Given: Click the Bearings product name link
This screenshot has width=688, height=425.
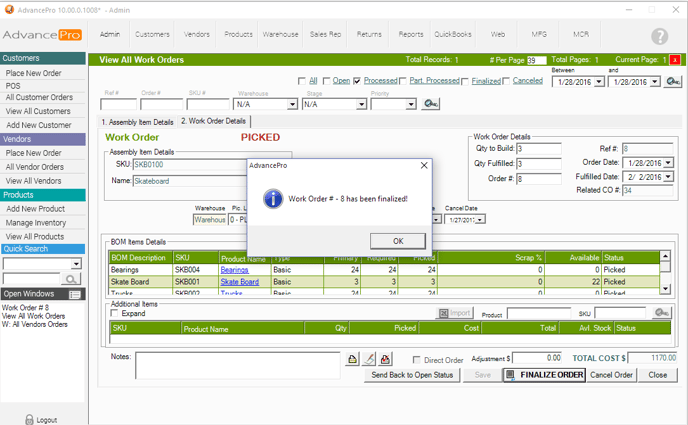Looking at the screenshot, I should click(x=234, y=270).
